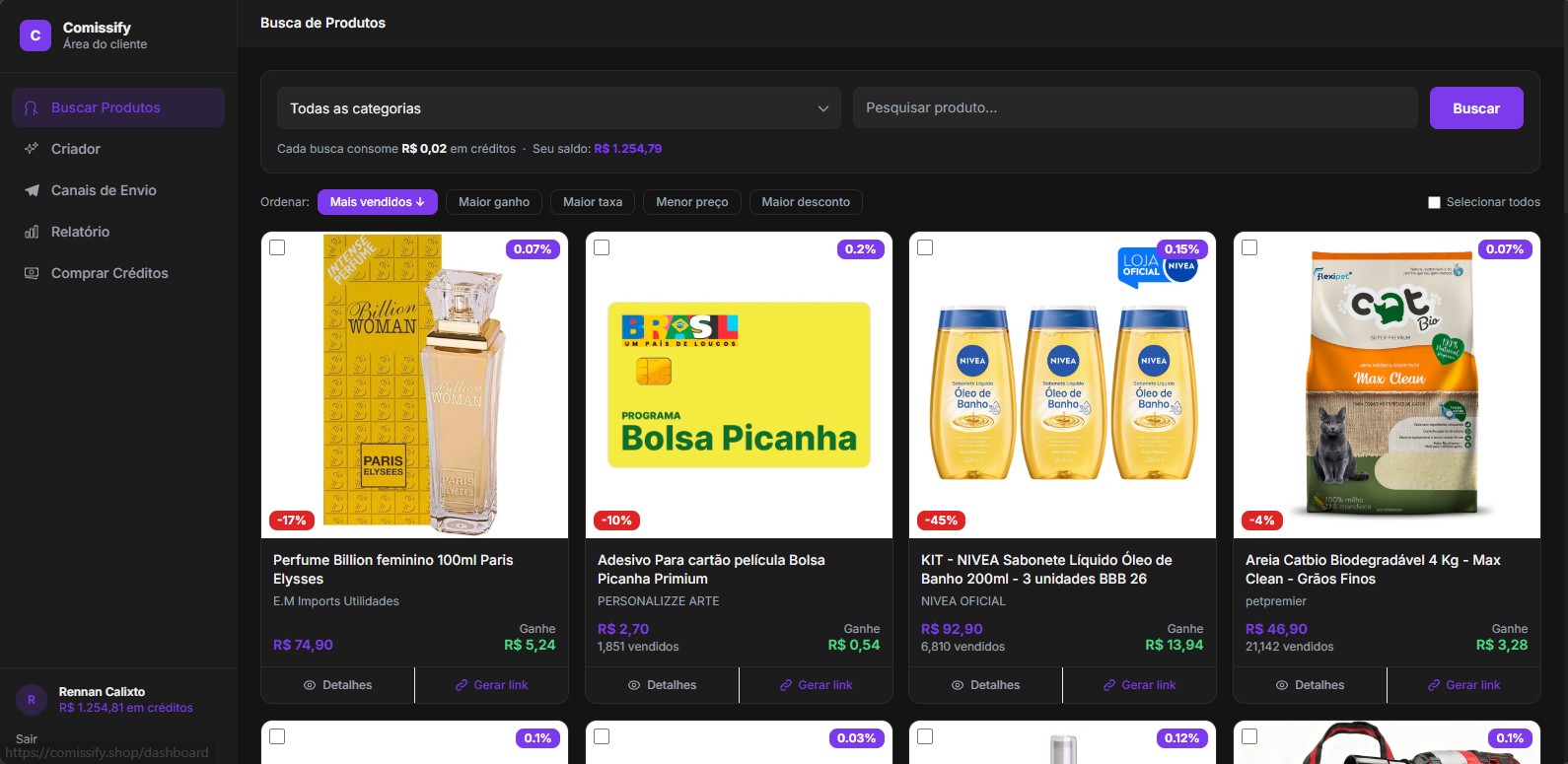The height and width of the screenshot is (764, 1568).
Task: View Detalhes for Perfume Billion
Action: [x=338, y=685]
